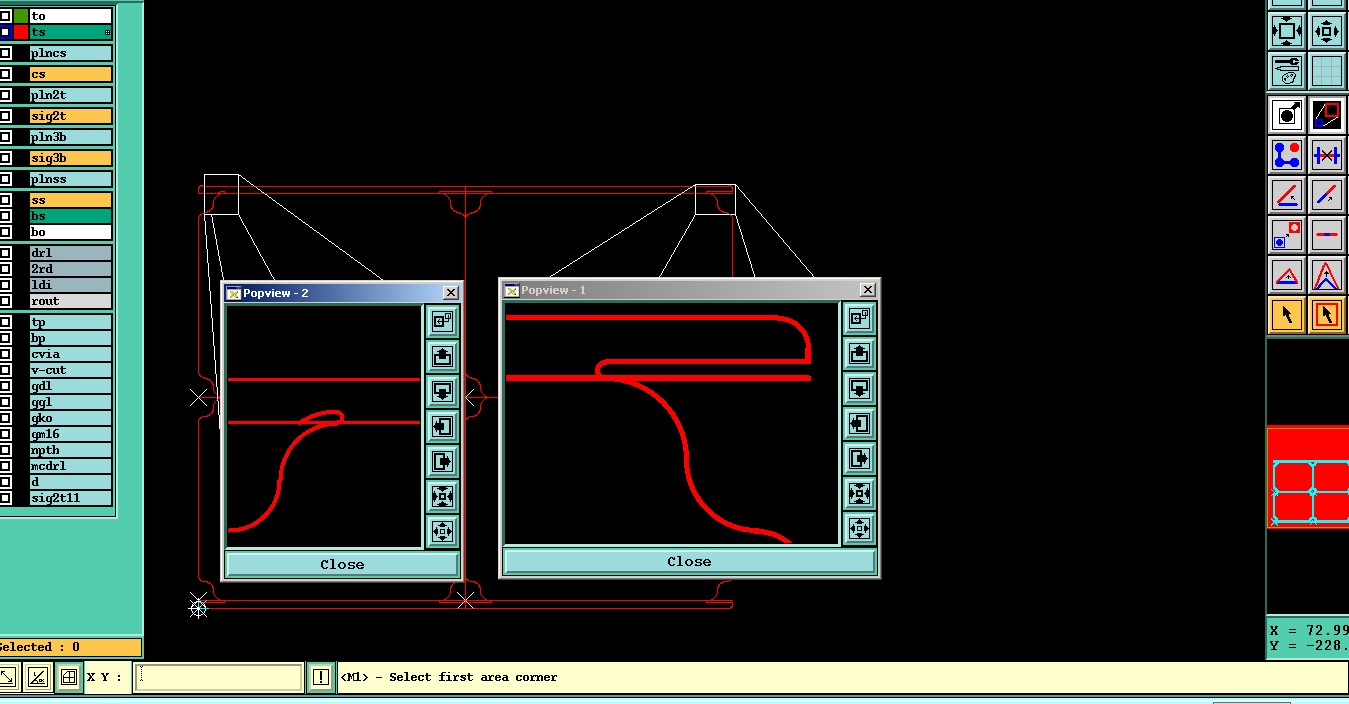Activate the plain arrow pointer tool
Viewport: 1349px width, 704px height.
tap(1287, 314)
